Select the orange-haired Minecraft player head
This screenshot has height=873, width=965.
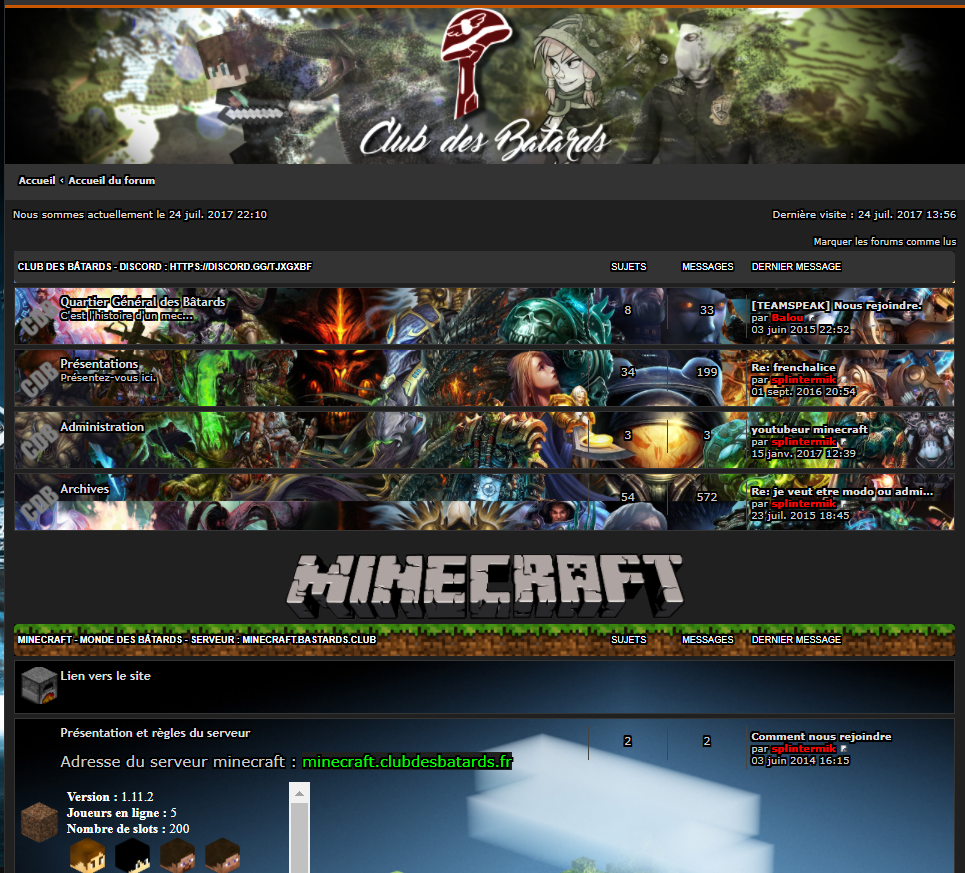[x=87, y=856]
